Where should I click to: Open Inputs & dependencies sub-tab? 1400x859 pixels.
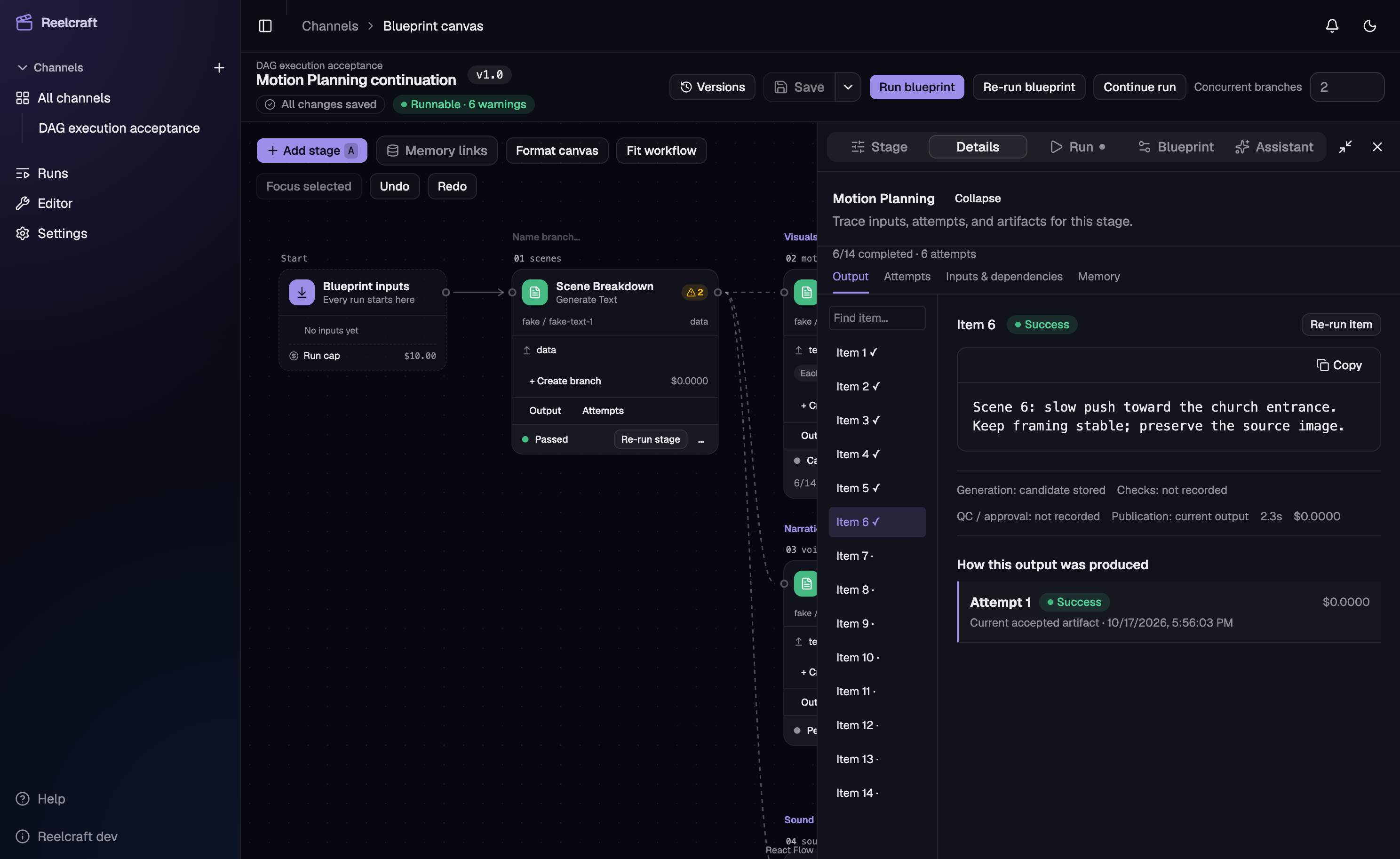[1004, 276]
